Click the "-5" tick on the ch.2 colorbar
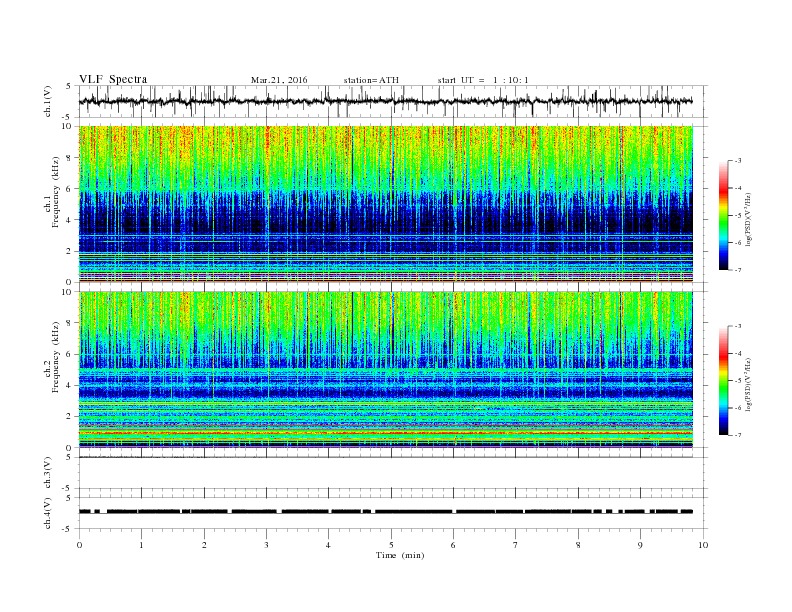This screenshot has height=612, width=792. 738,381
